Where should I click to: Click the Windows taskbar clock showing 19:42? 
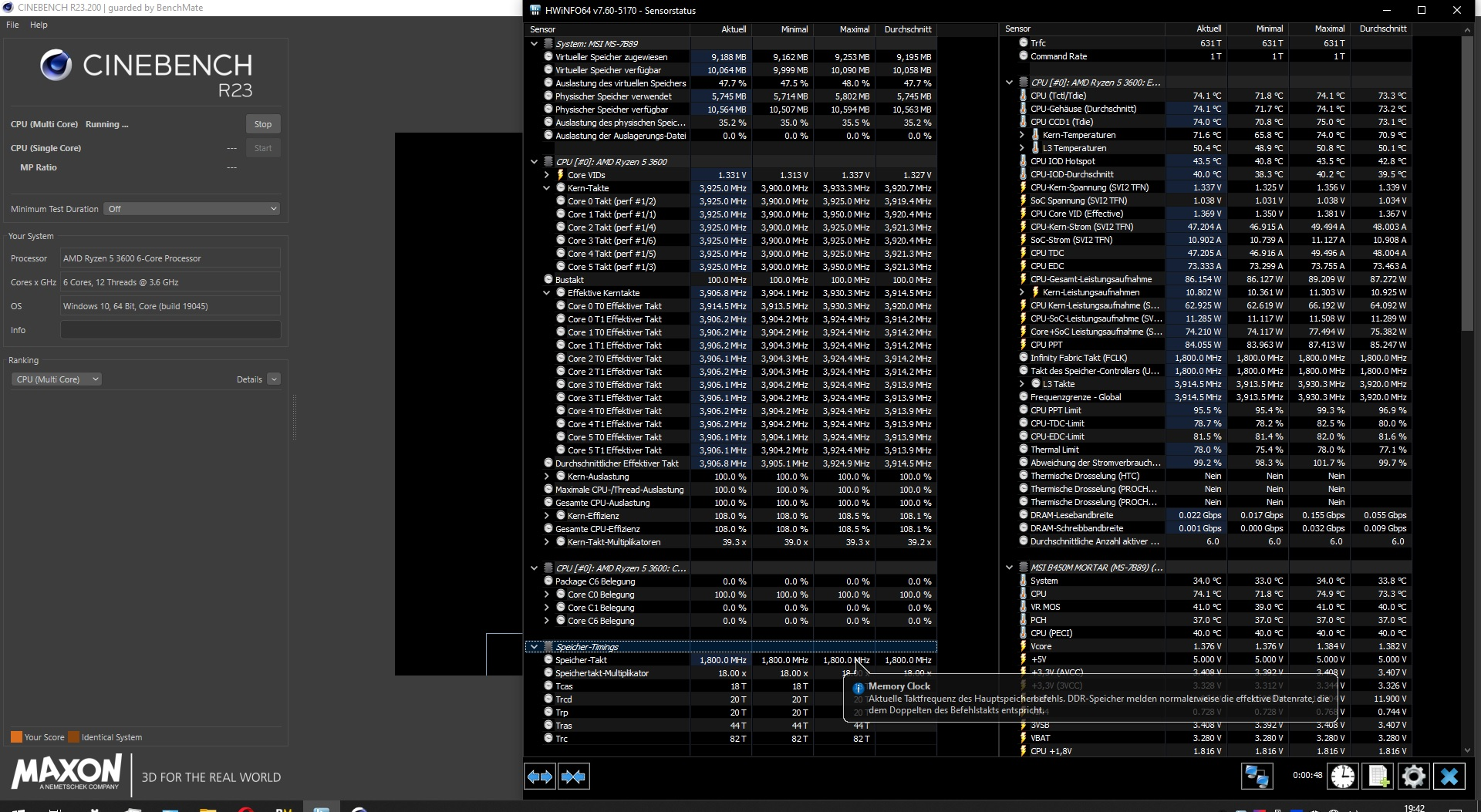(1414, 807)
